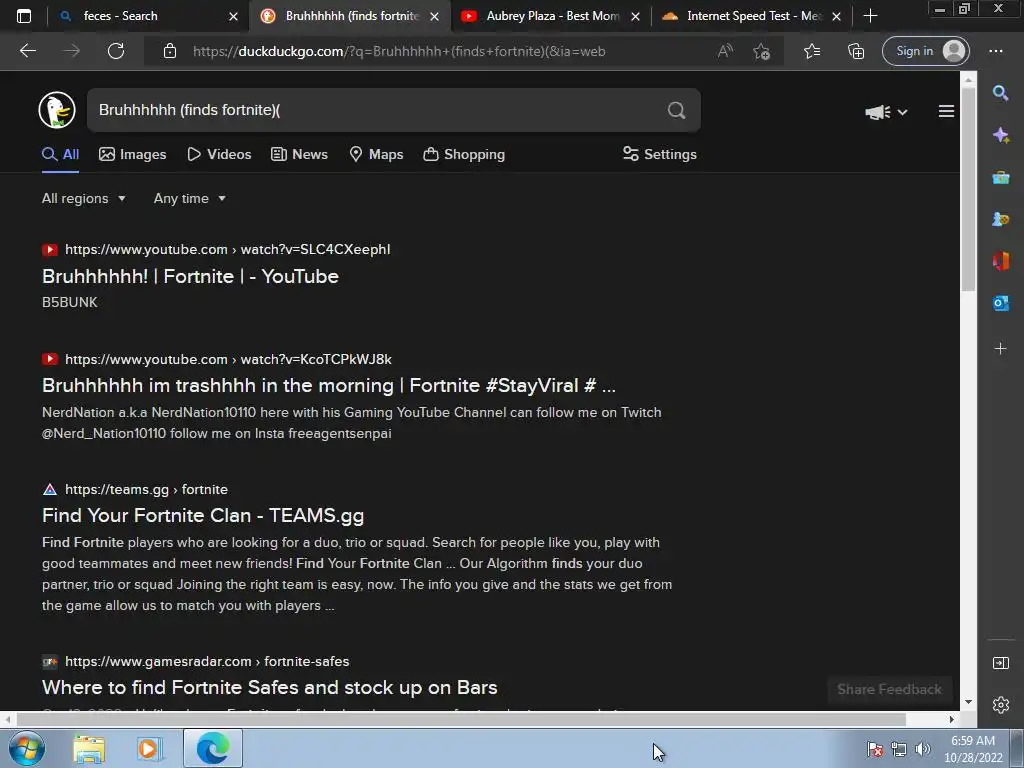Screen dimensions: 1024x768
Task: Open a new tab with plus icon
Action: 870,16
